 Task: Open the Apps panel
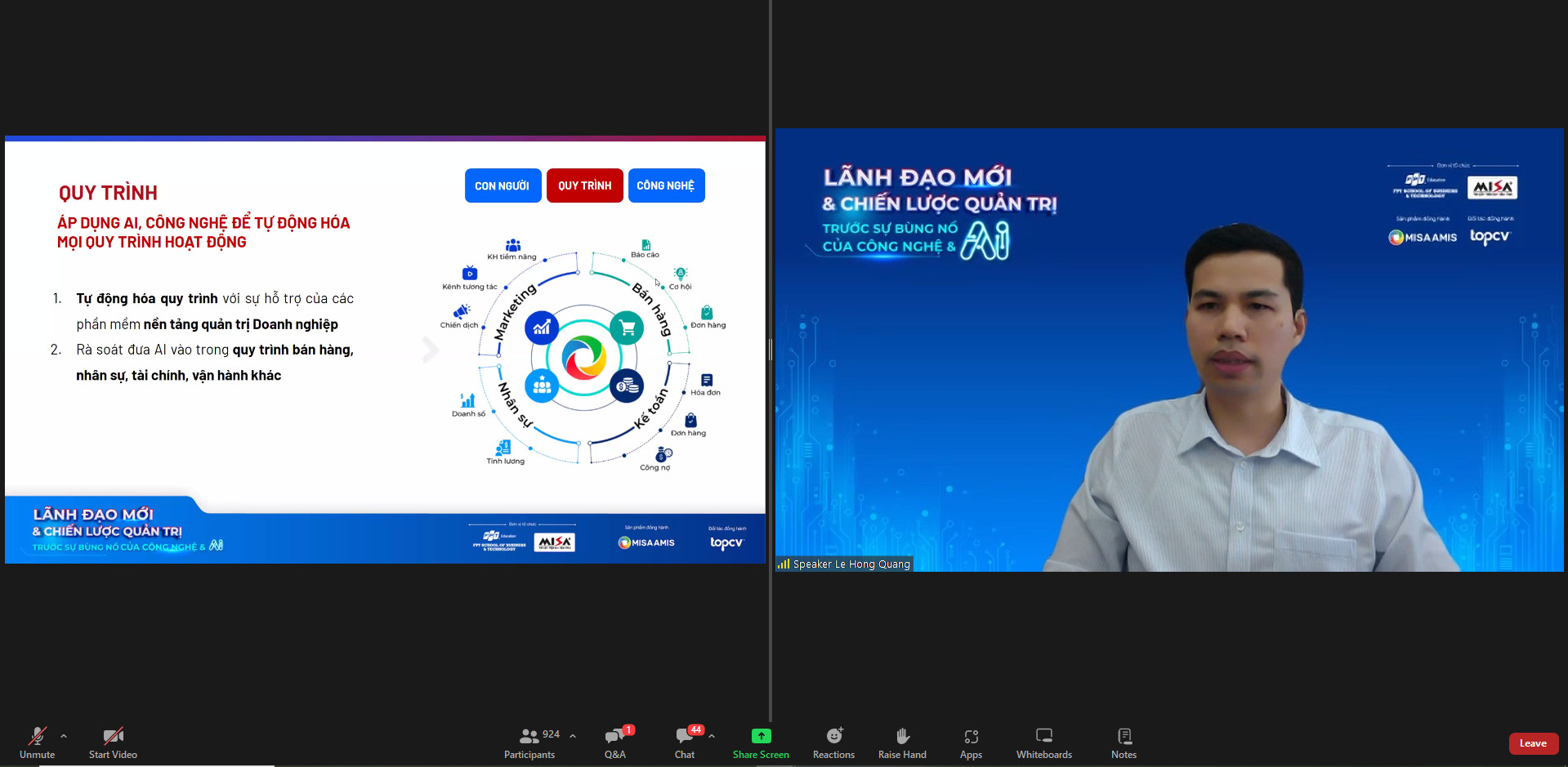pos(971,742)
